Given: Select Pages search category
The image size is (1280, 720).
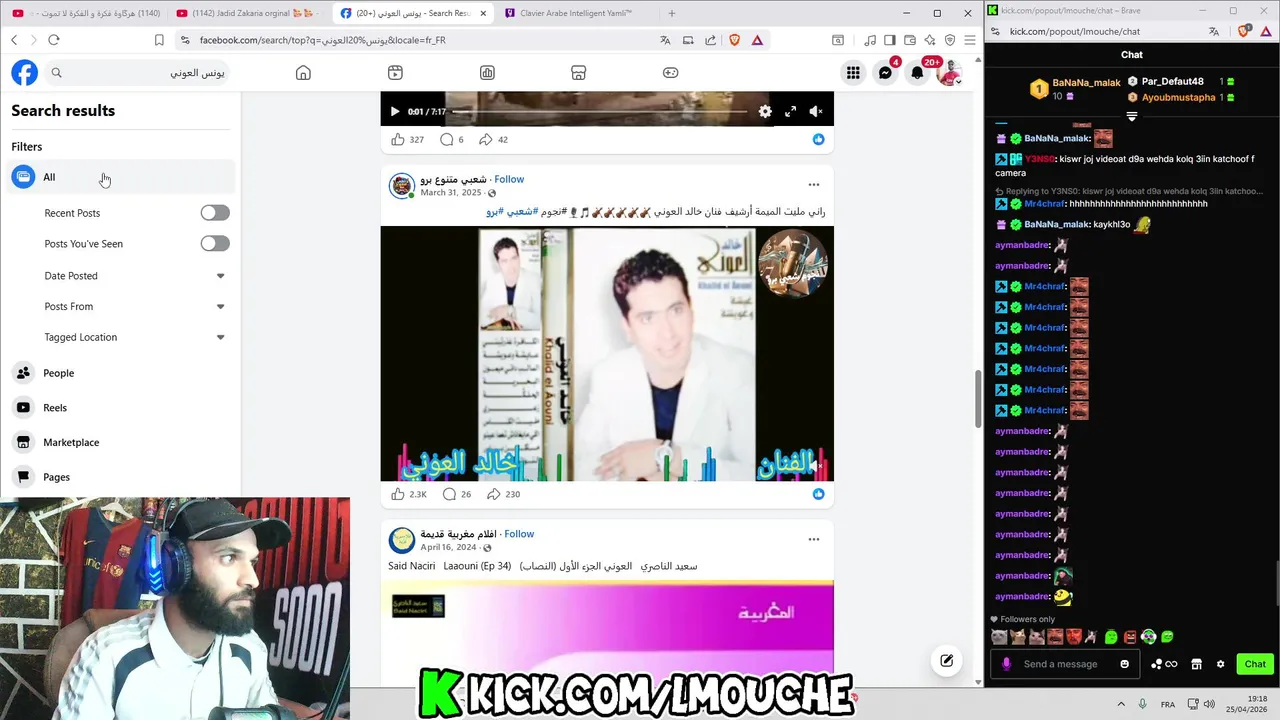Looking at the screenshot, I should pos(121,477).
